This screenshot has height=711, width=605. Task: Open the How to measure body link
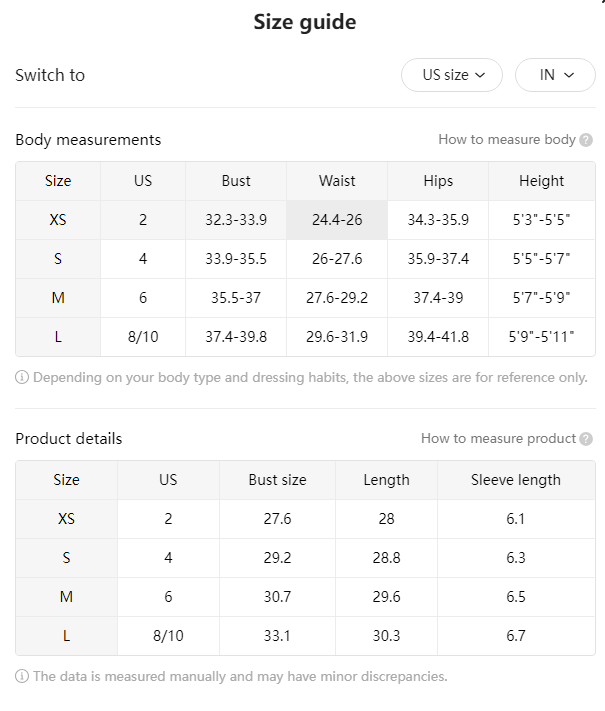507,140
